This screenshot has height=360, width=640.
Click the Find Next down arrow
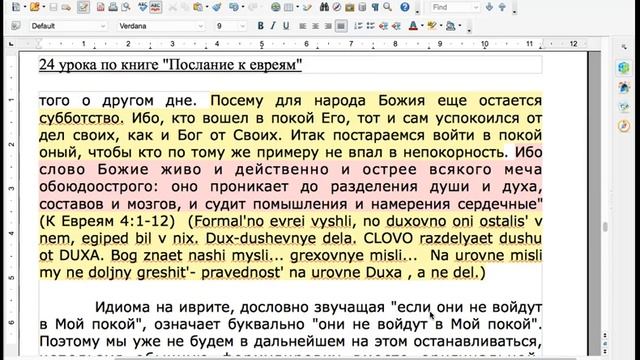489,7
